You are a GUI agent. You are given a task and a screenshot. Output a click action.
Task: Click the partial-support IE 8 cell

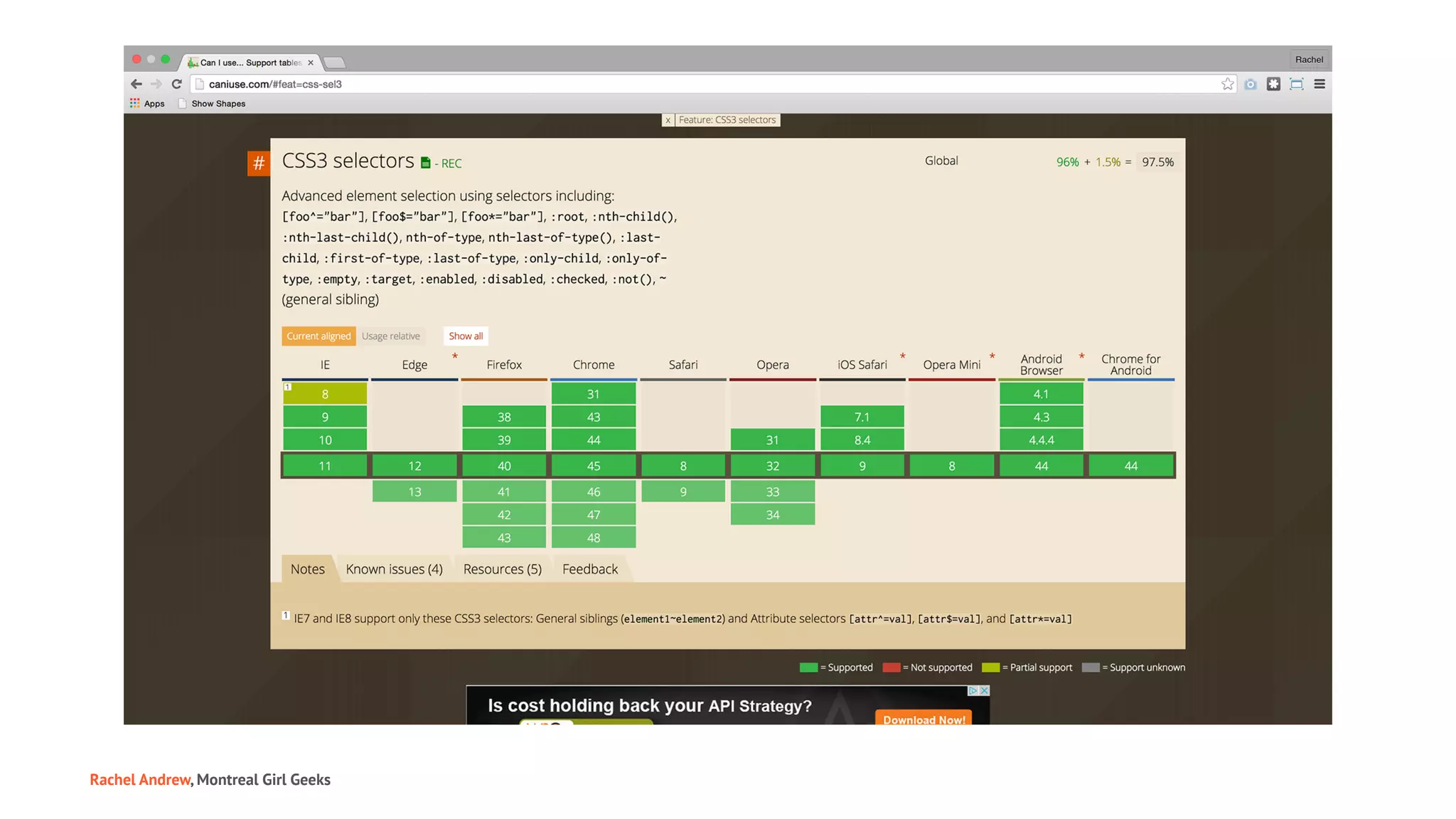click(325, 395)
